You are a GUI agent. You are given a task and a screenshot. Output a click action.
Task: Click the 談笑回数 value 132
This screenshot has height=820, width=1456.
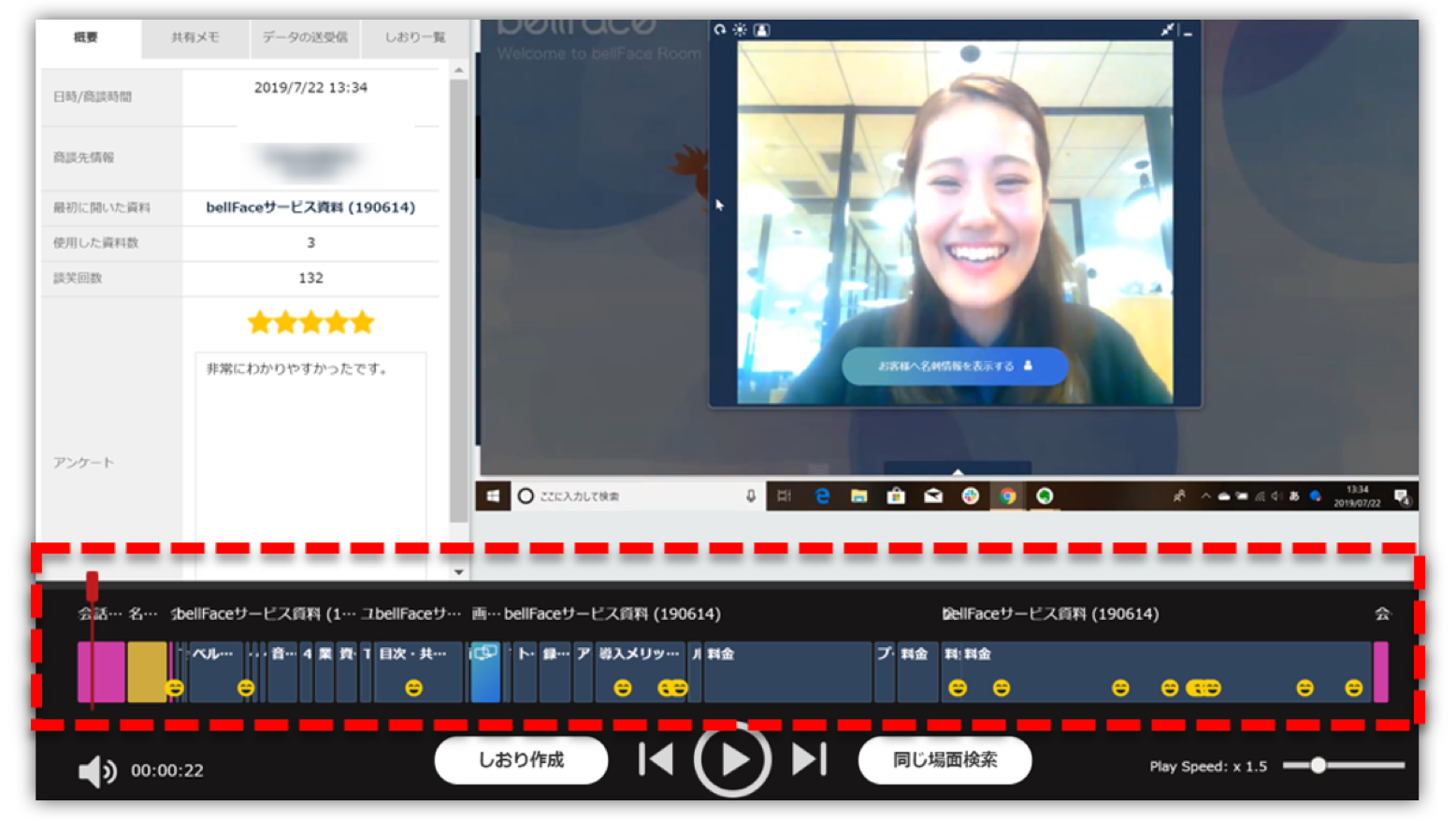(x=310, y=278)
